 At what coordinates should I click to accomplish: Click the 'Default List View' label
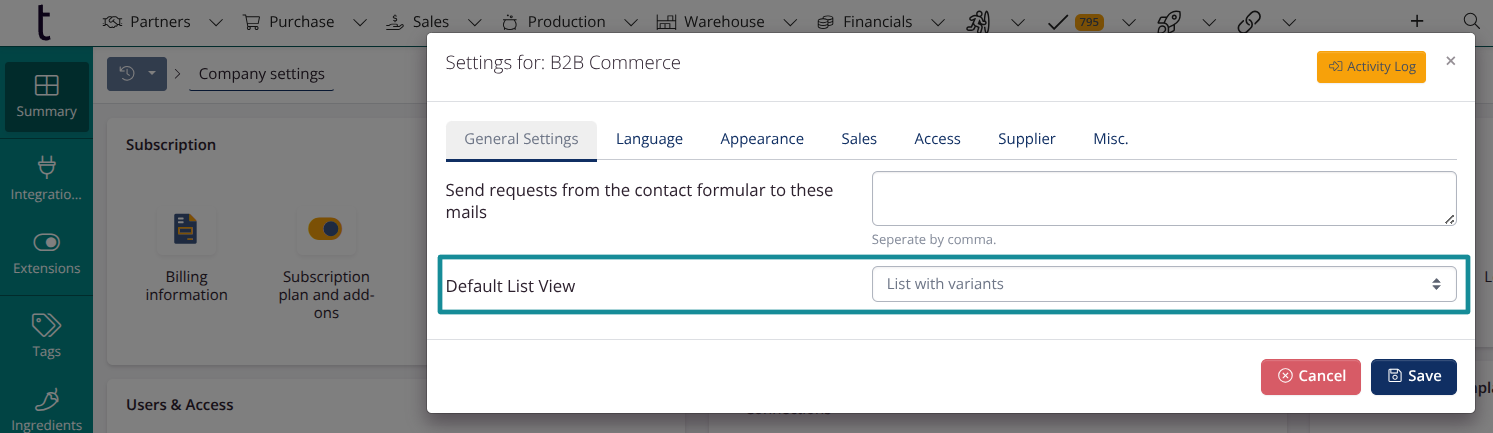click(510, 286)
